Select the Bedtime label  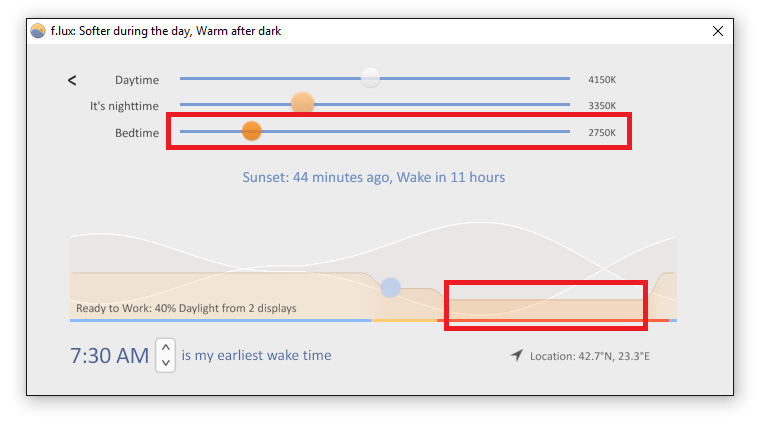click(136, 132)
